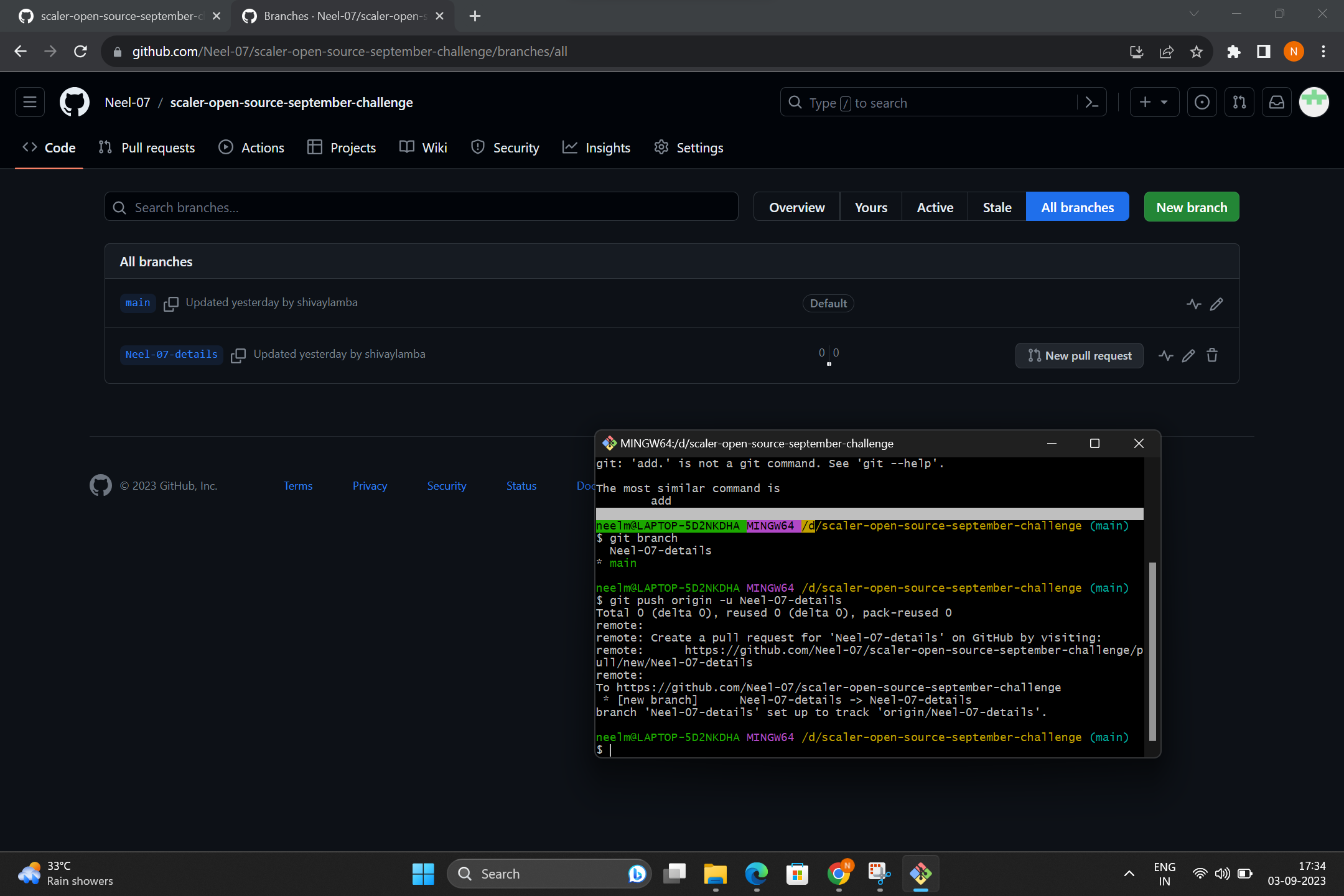
Task: Open the global navigation hamburger menu
Action: click(x=29, y=102)
